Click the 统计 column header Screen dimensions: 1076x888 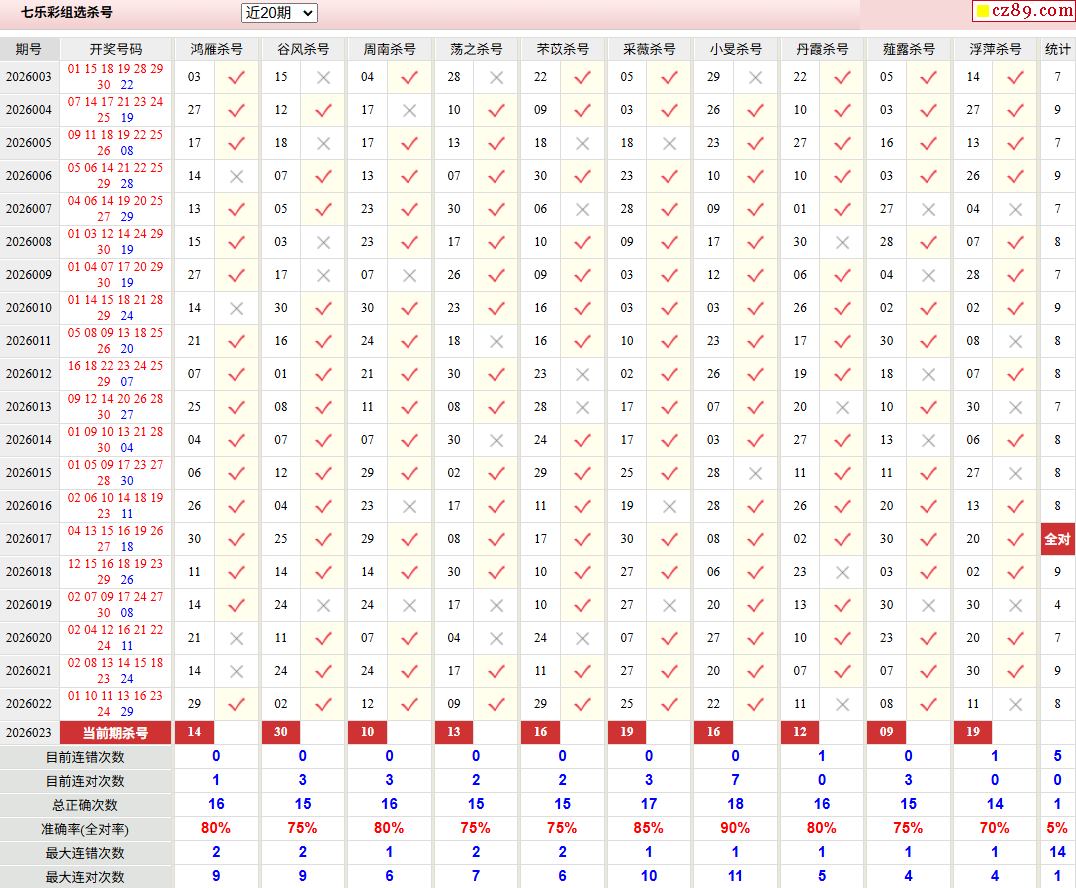click(x=1057, y=49)
